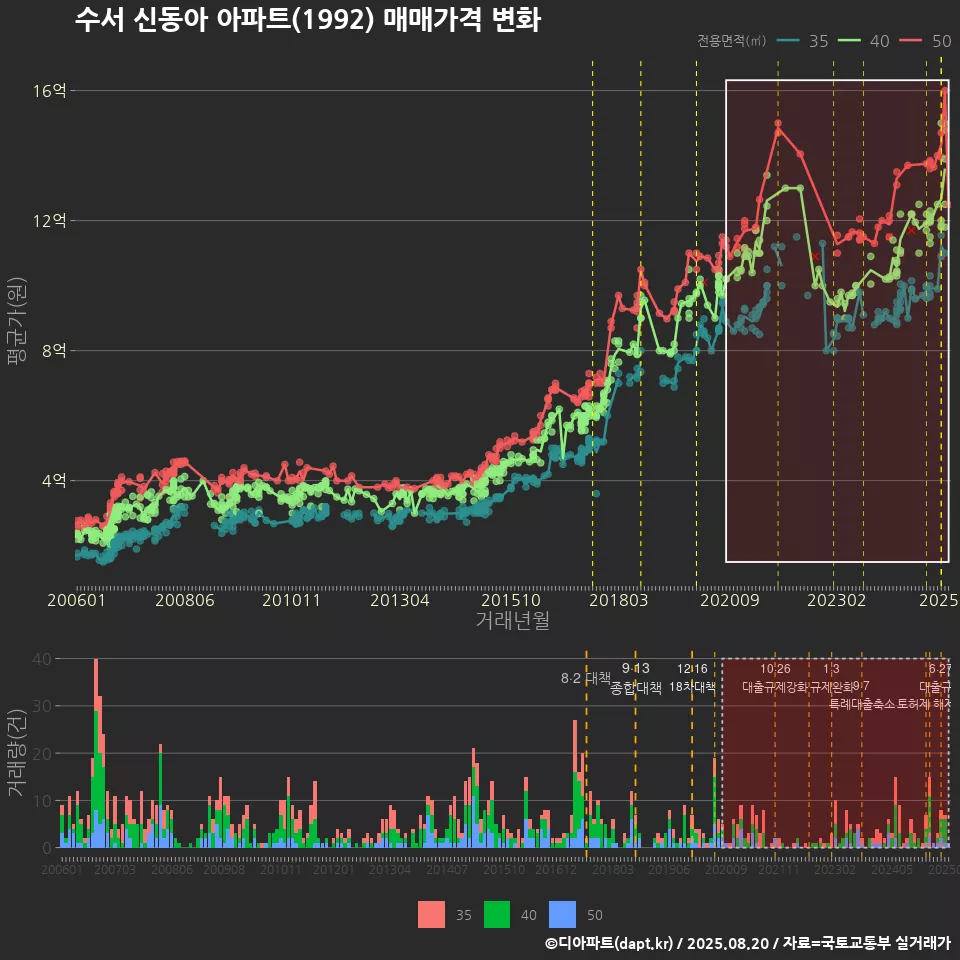The width and height of the screenshot is (960, 960).
Task: Click the 30 volume axis label
Action: pos(42,706)
